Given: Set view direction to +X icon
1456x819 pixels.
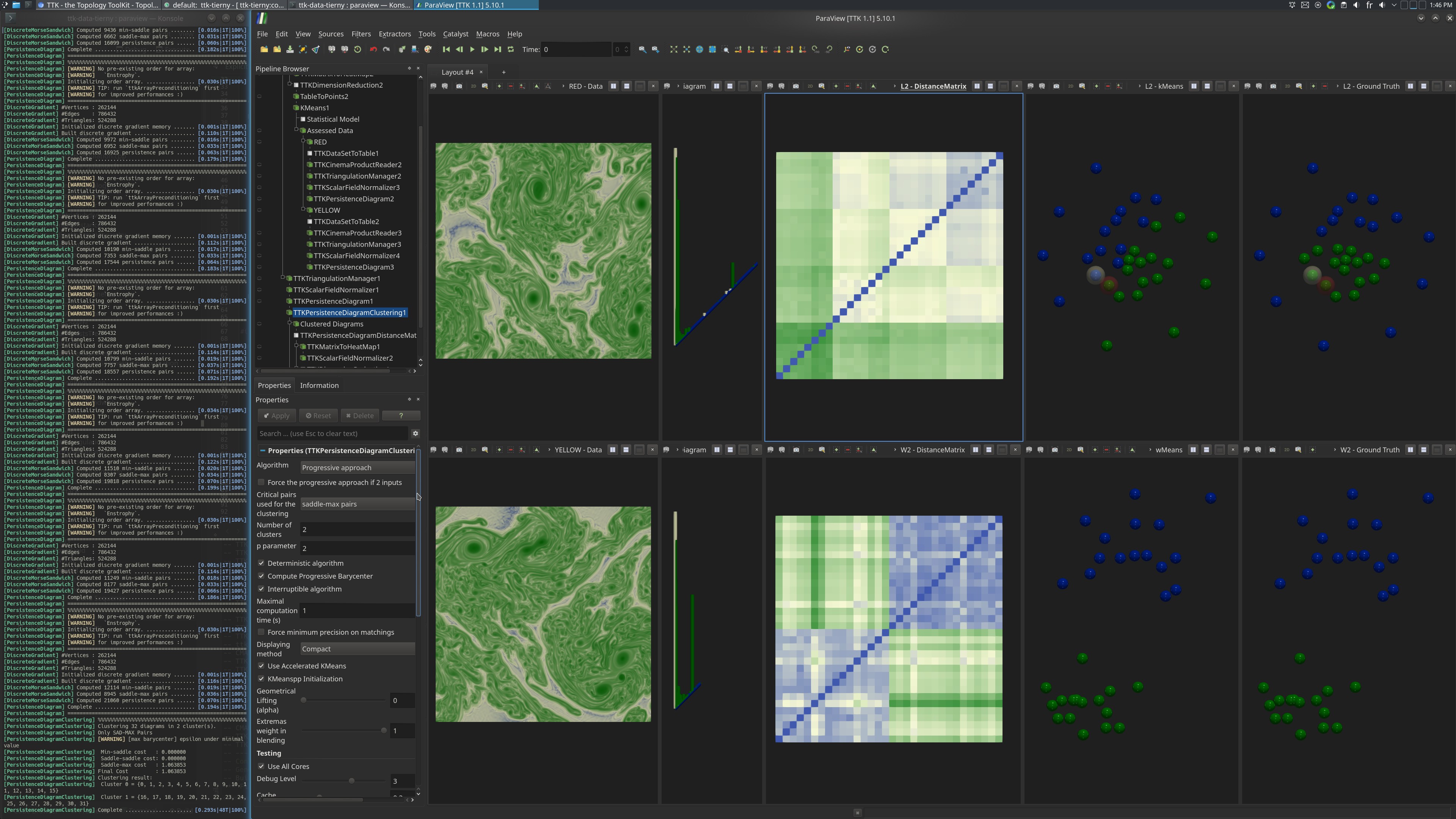Looking at the screenshot, I should click(x=738, y=50).
